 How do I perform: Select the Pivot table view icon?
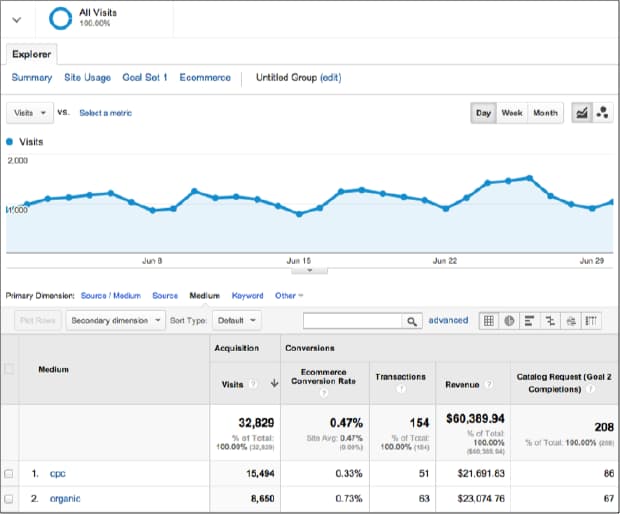tap(592, 321)
